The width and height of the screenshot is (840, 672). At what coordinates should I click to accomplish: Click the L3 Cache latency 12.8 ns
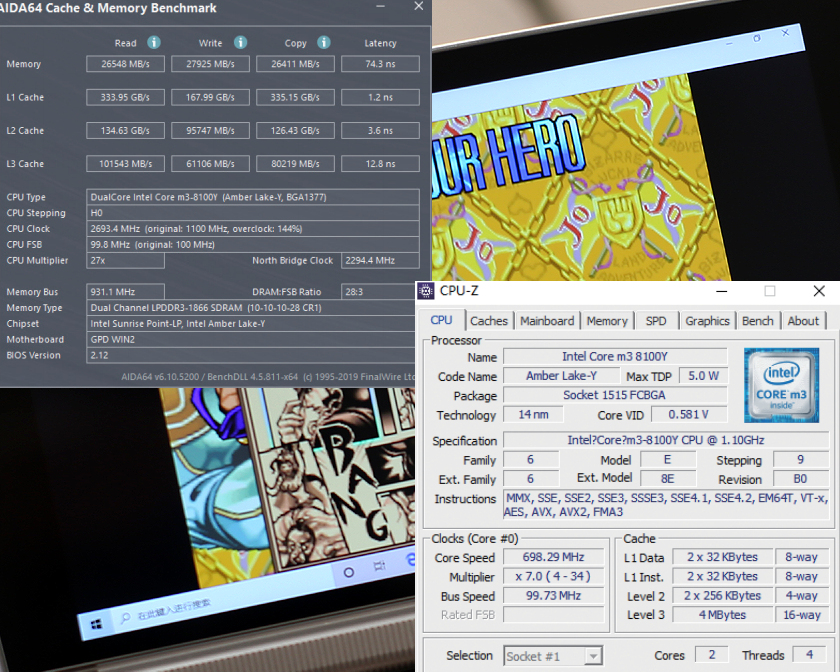[x=380, y=163]
